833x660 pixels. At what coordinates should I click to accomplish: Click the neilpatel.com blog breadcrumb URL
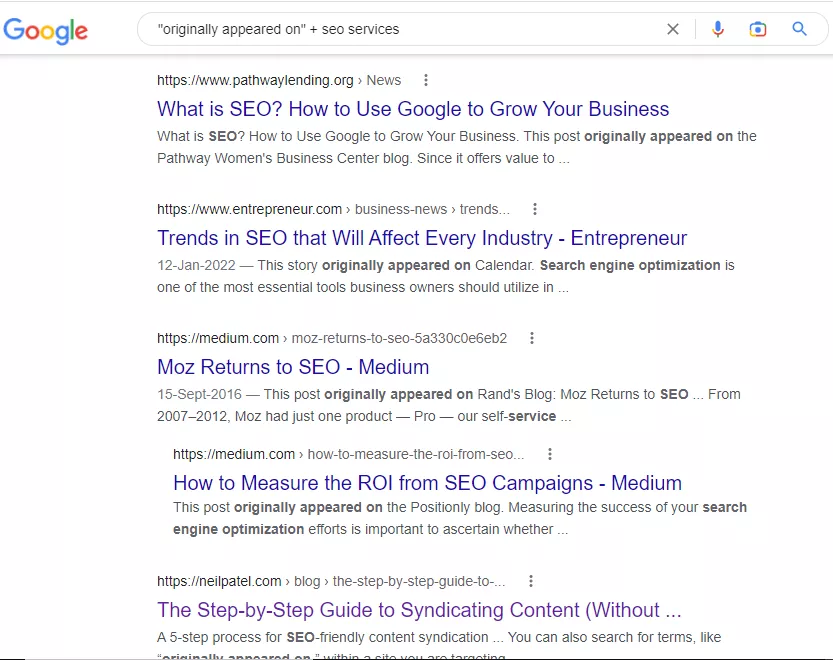(x=331, y=581)
